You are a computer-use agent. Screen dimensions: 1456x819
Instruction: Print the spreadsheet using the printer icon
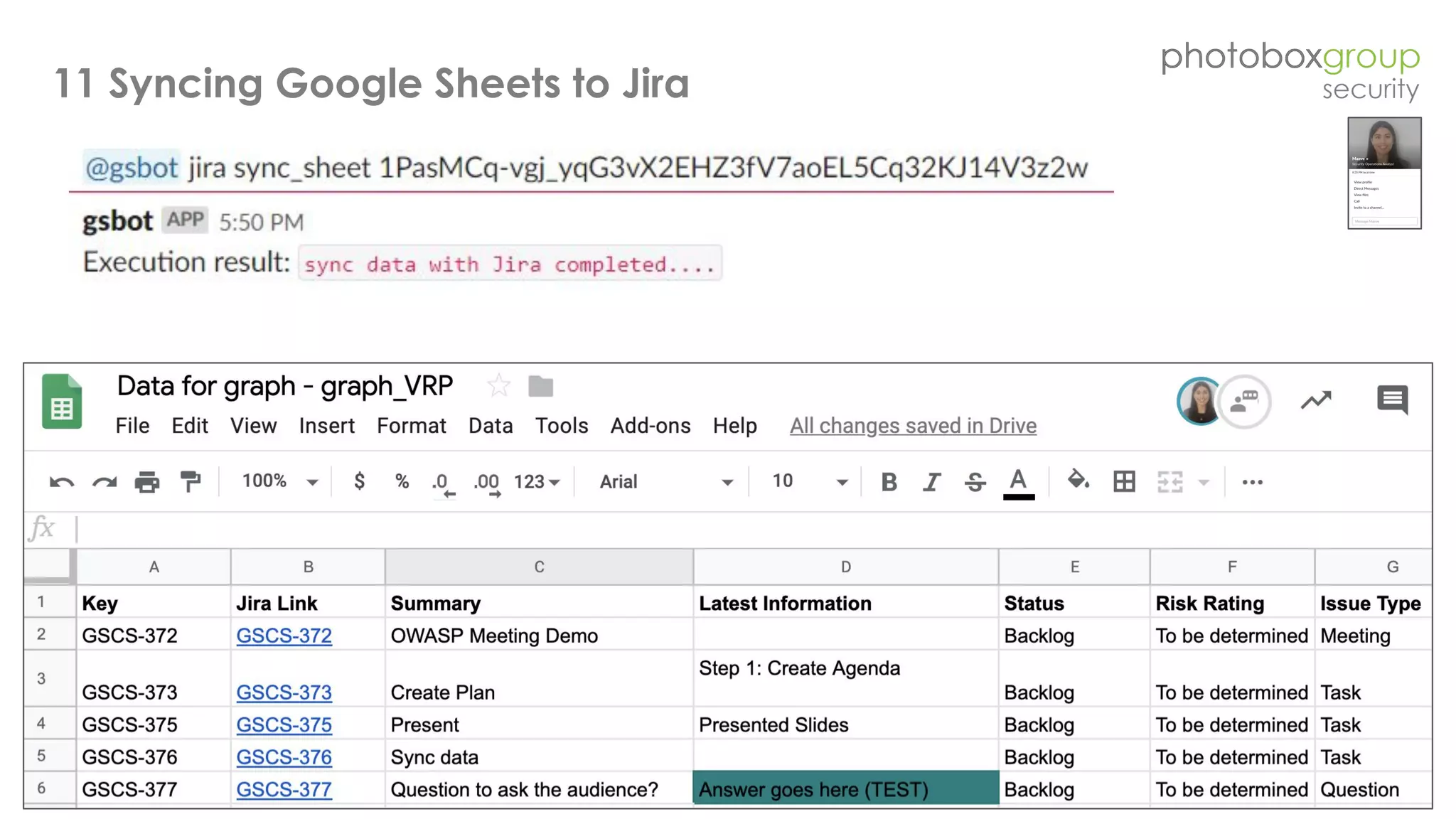(x=147, y=482)
